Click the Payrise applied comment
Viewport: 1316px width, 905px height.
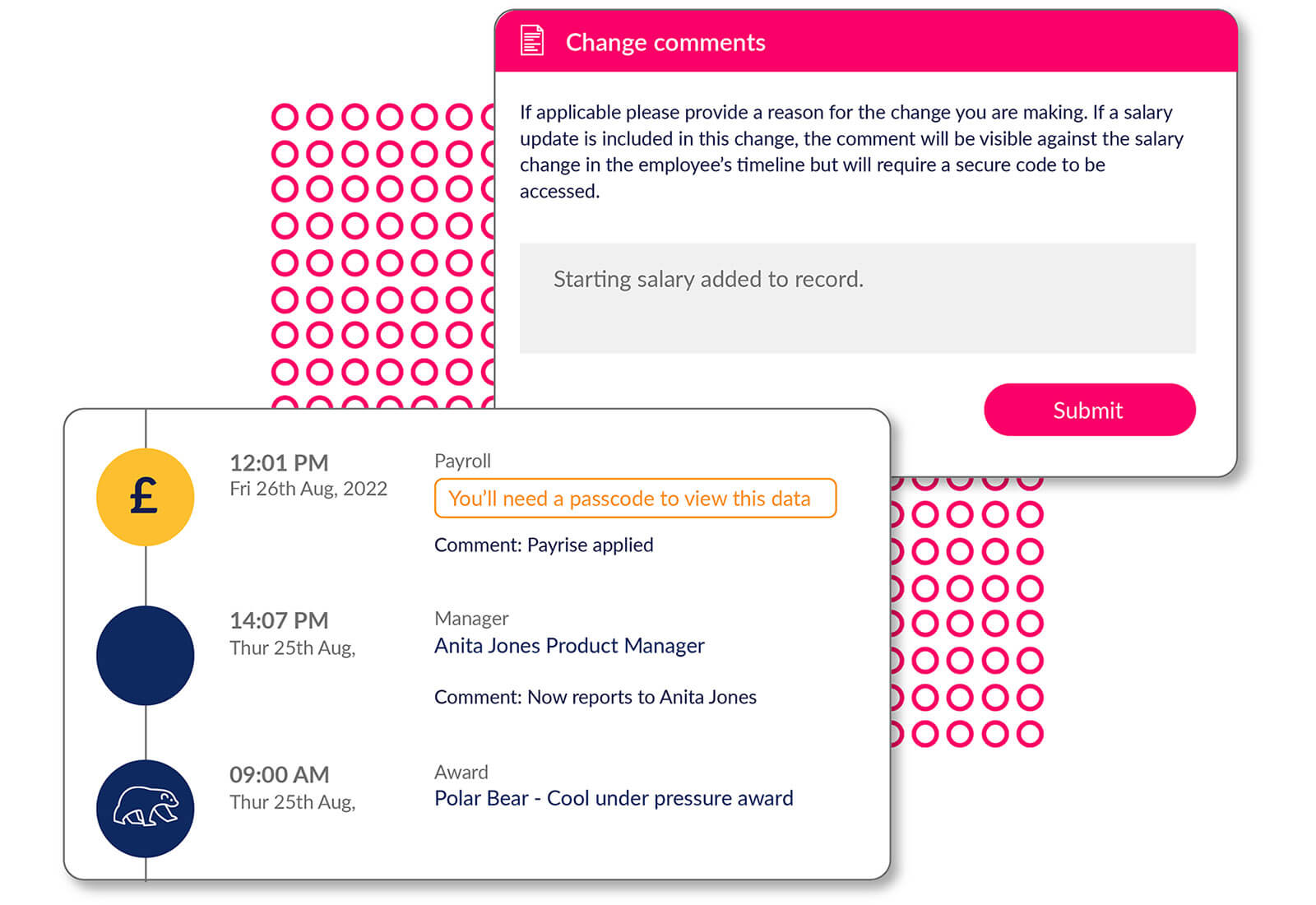(544, 545)
